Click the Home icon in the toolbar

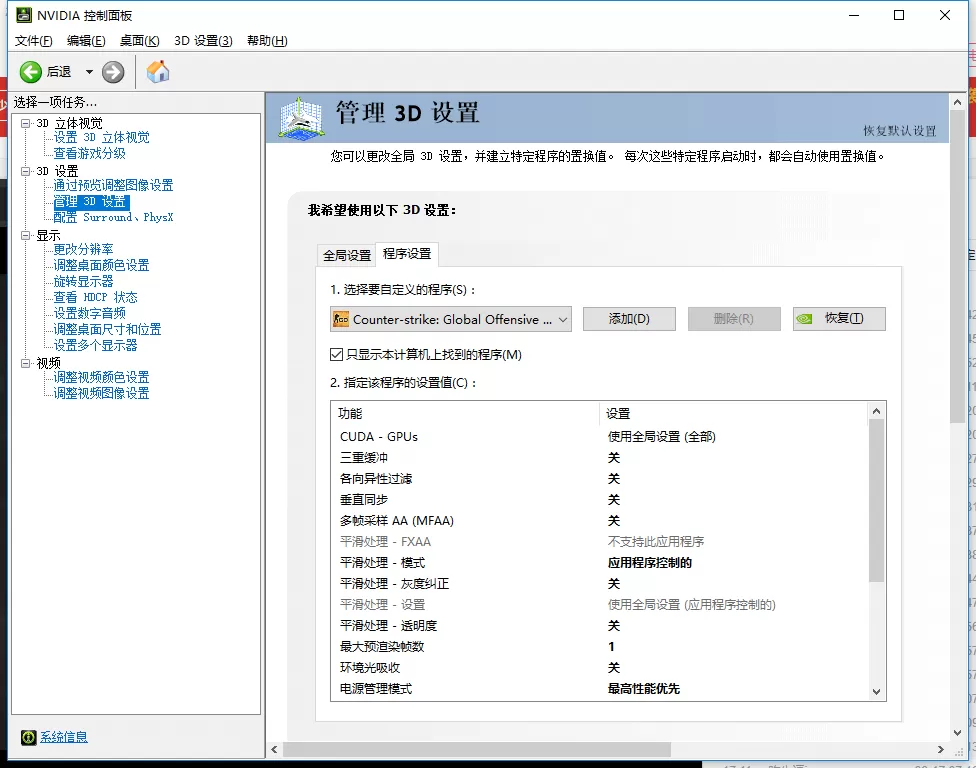[157, 71]
